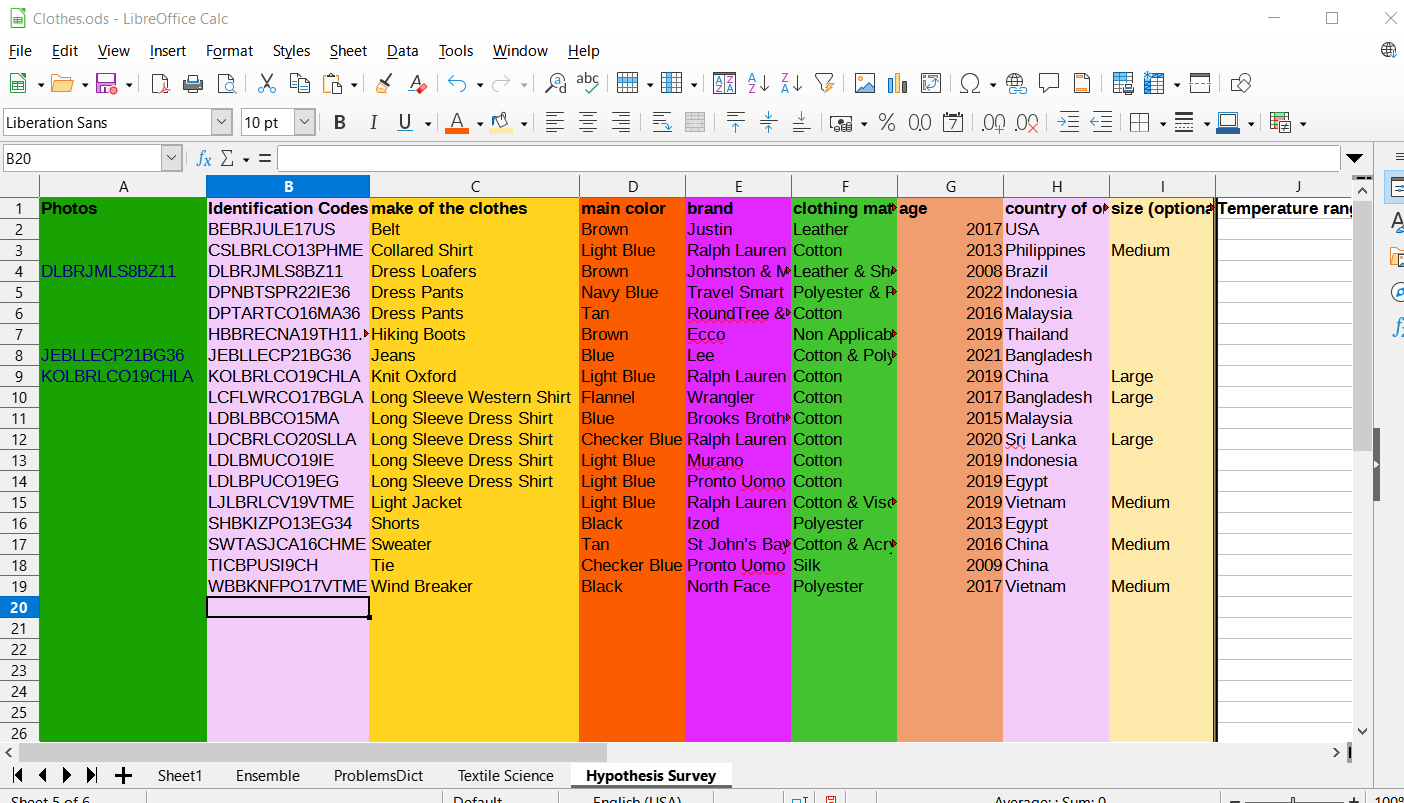Create a new spreadsheet with the New icon

(18, 84)
